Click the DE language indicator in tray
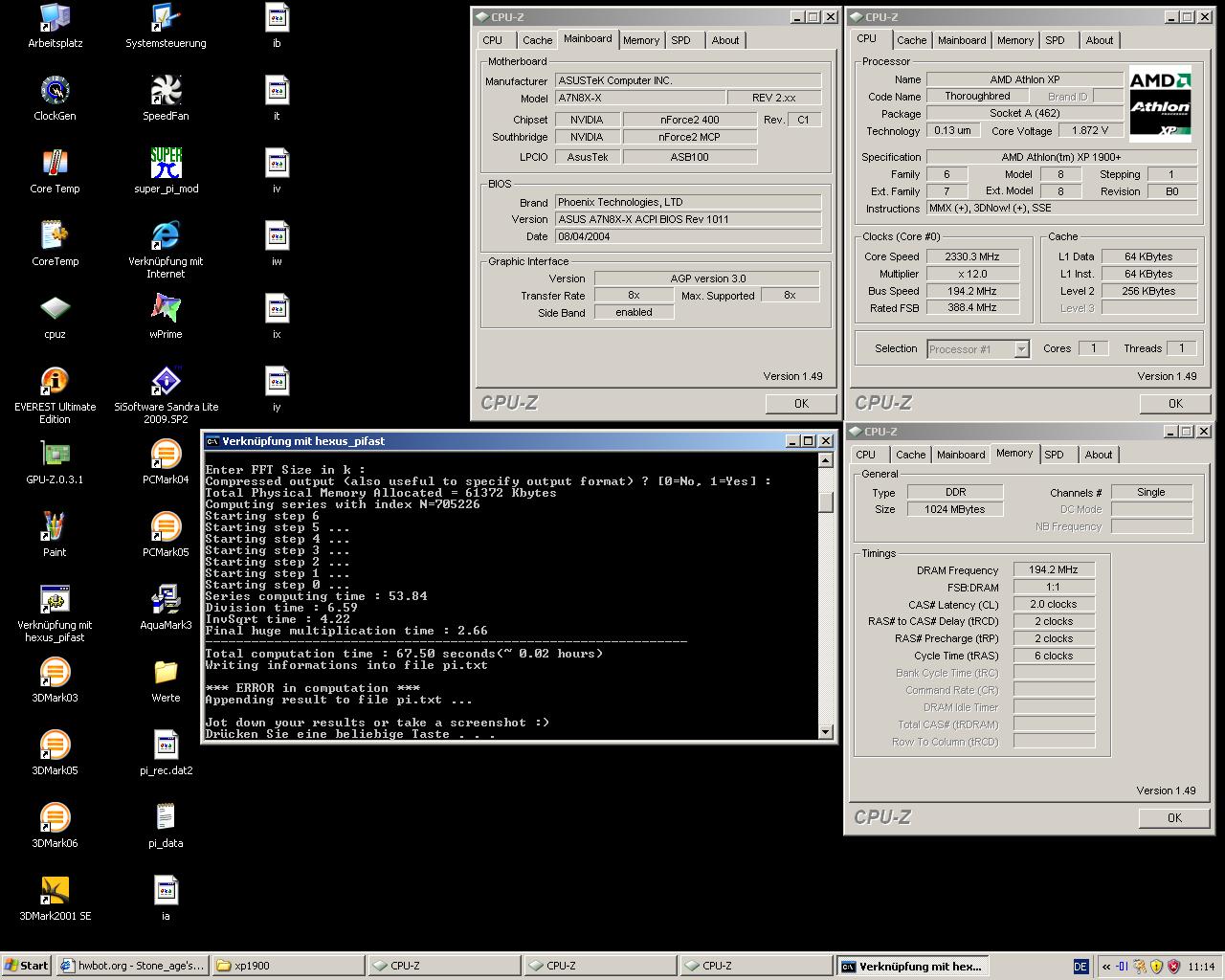 point(1080,967)
